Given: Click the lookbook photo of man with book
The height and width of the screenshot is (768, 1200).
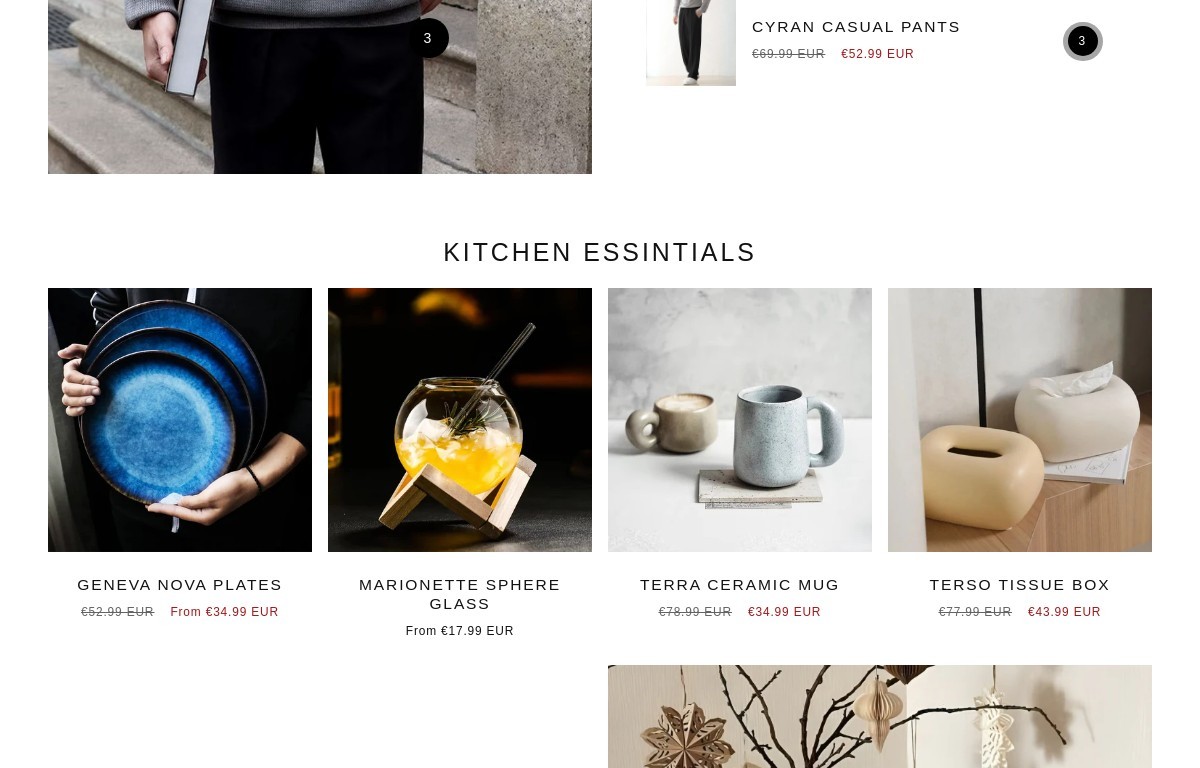Looking at the screenshot, I should (320, 87).
